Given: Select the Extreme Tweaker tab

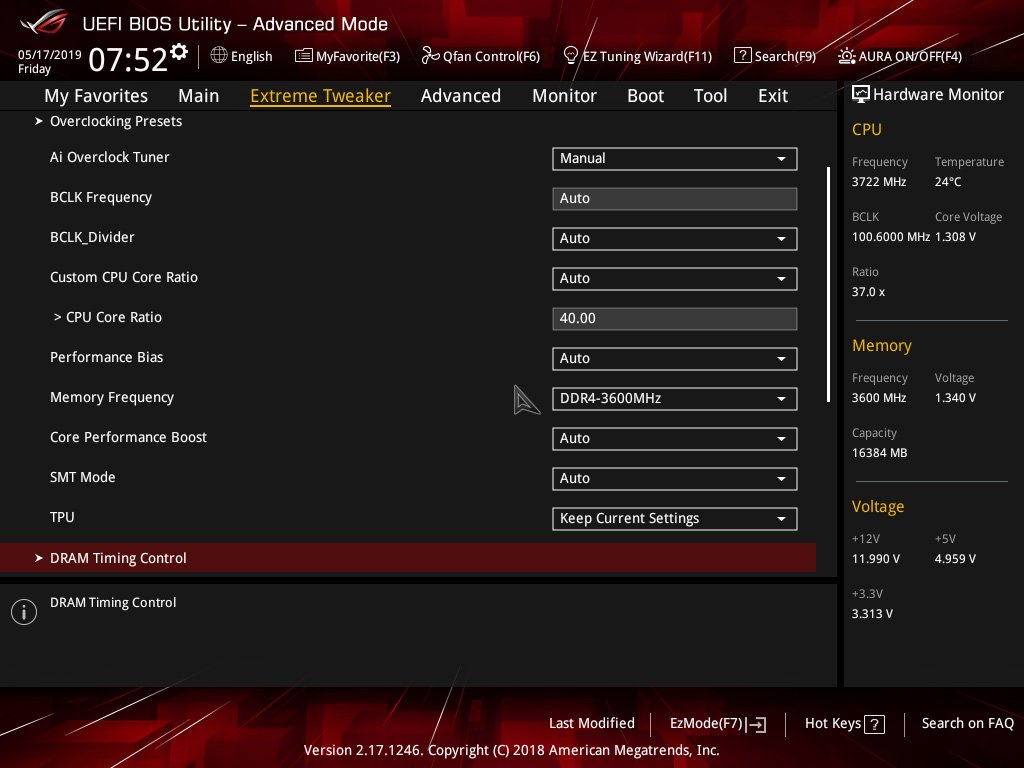Looking at the screenshot, I should tap(321, 95).
